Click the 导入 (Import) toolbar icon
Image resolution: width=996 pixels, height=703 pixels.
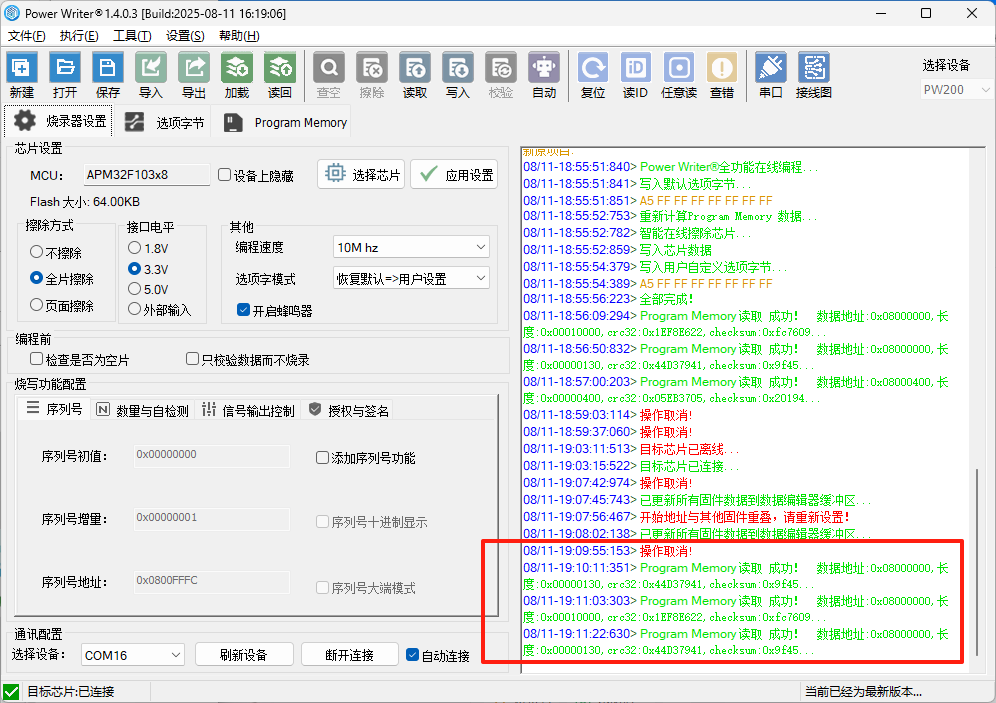coord(151,76)
